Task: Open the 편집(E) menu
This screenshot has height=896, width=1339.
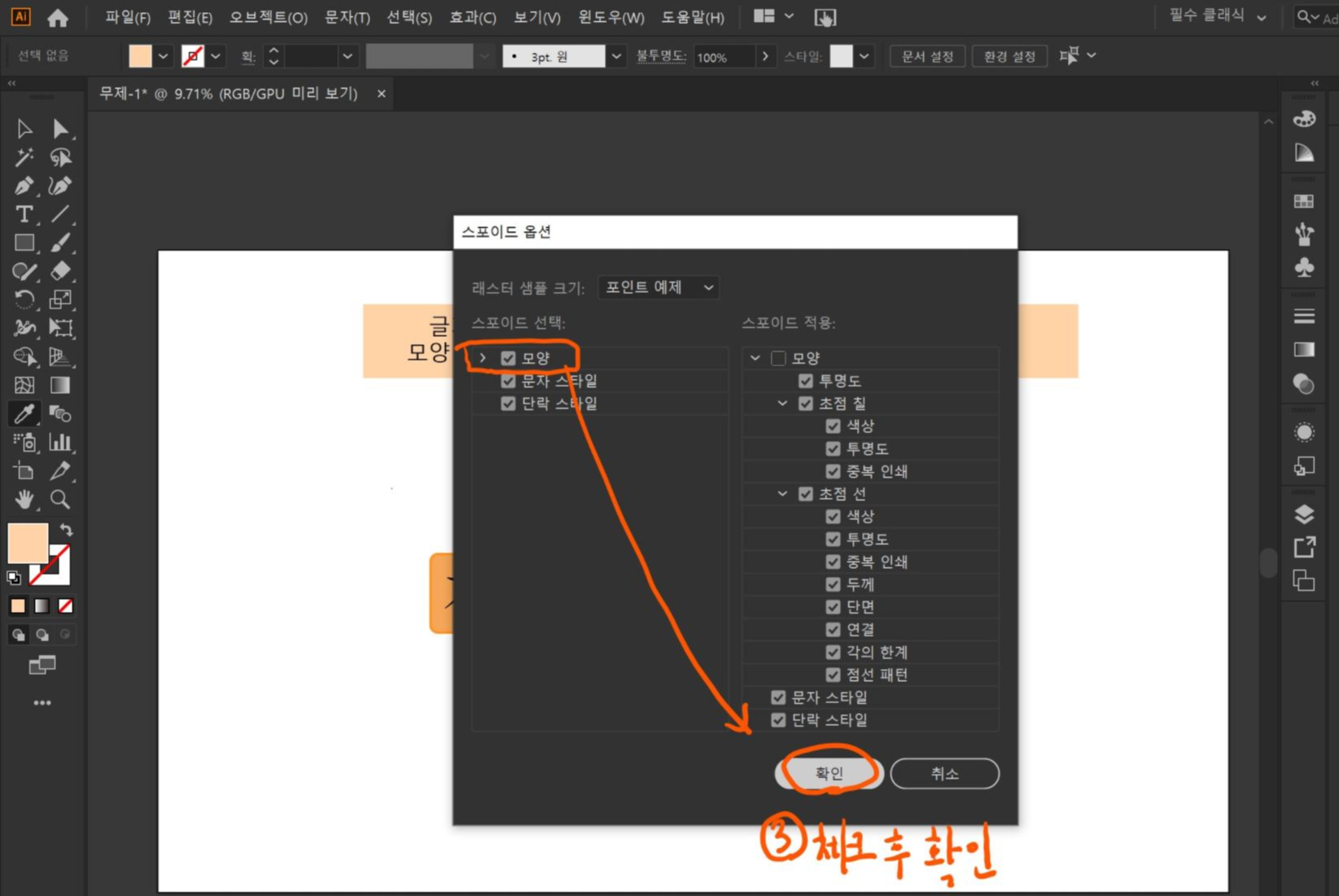Action: (190, 17)
